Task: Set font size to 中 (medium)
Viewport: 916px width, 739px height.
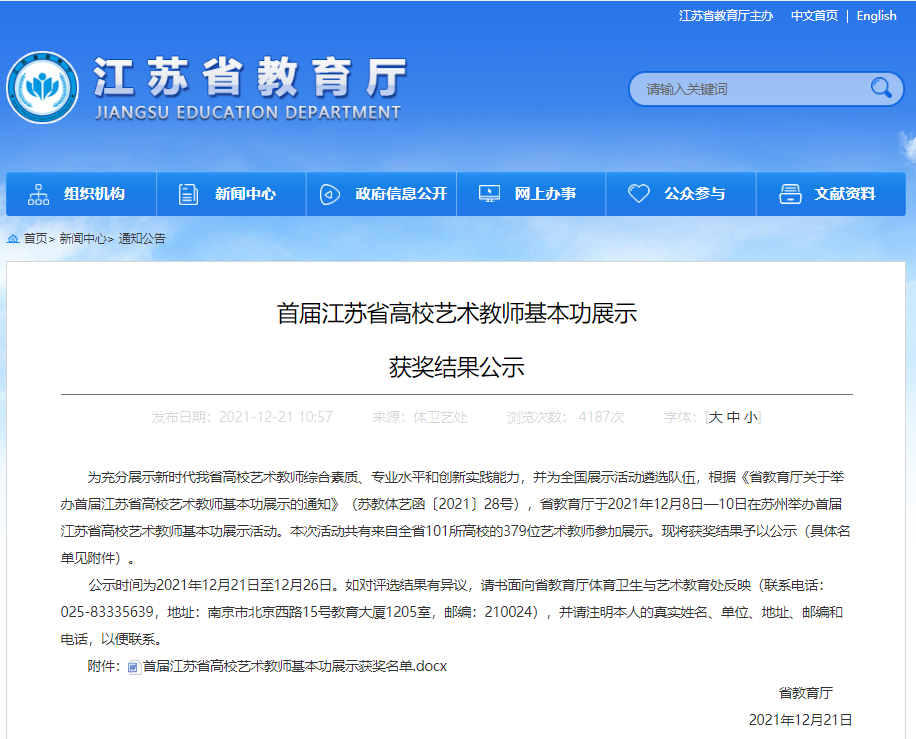Action: click(733, 417)
